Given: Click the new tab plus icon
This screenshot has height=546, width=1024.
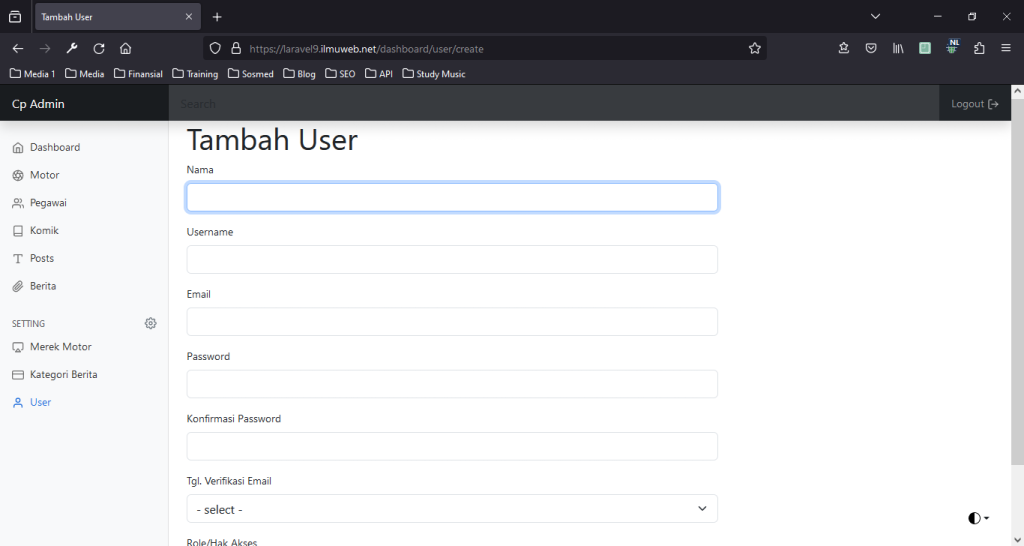Looking at the screenshot, I should [217, 17].
